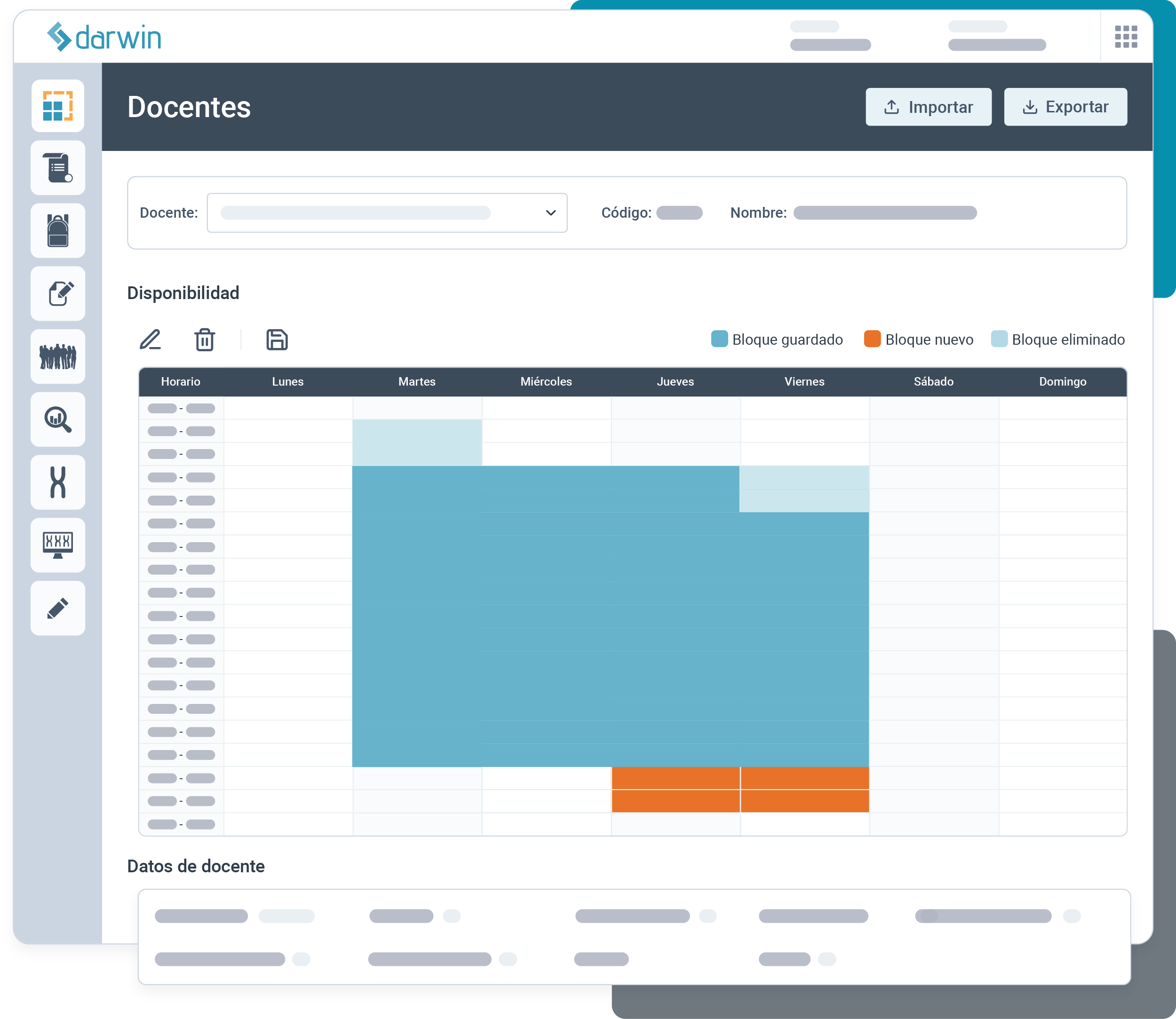1176x1019 pixels.
Task: Open the chromosome sidebar icon
Action: tap(57, 482)
